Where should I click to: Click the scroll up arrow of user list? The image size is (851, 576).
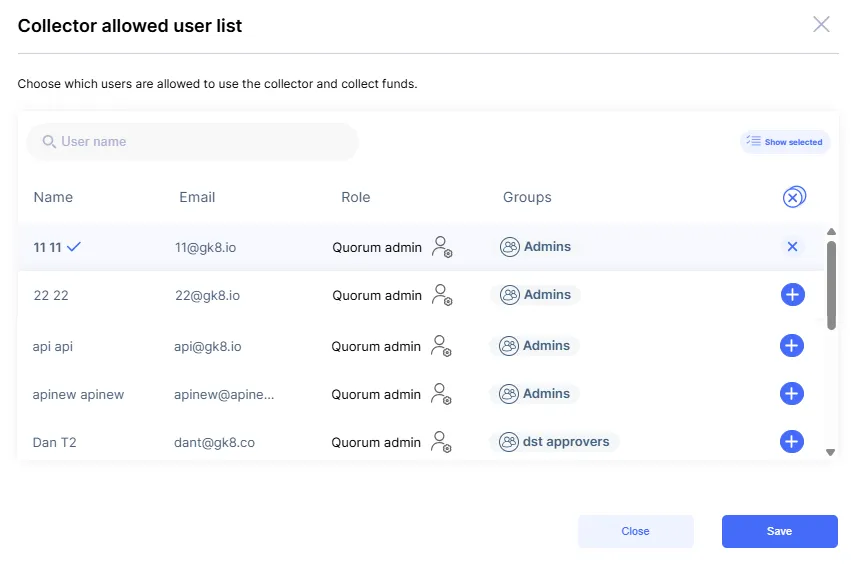[831, 232]
